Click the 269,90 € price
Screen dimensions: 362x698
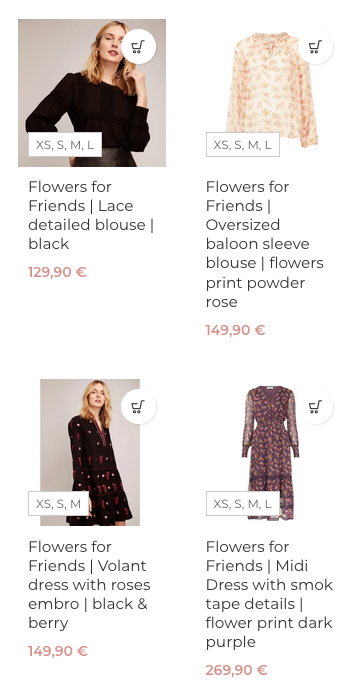(236, 670)
